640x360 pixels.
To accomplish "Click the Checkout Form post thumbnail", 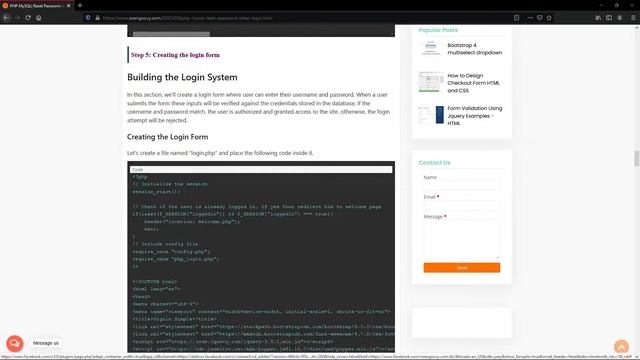I will [x=431, y=82].
